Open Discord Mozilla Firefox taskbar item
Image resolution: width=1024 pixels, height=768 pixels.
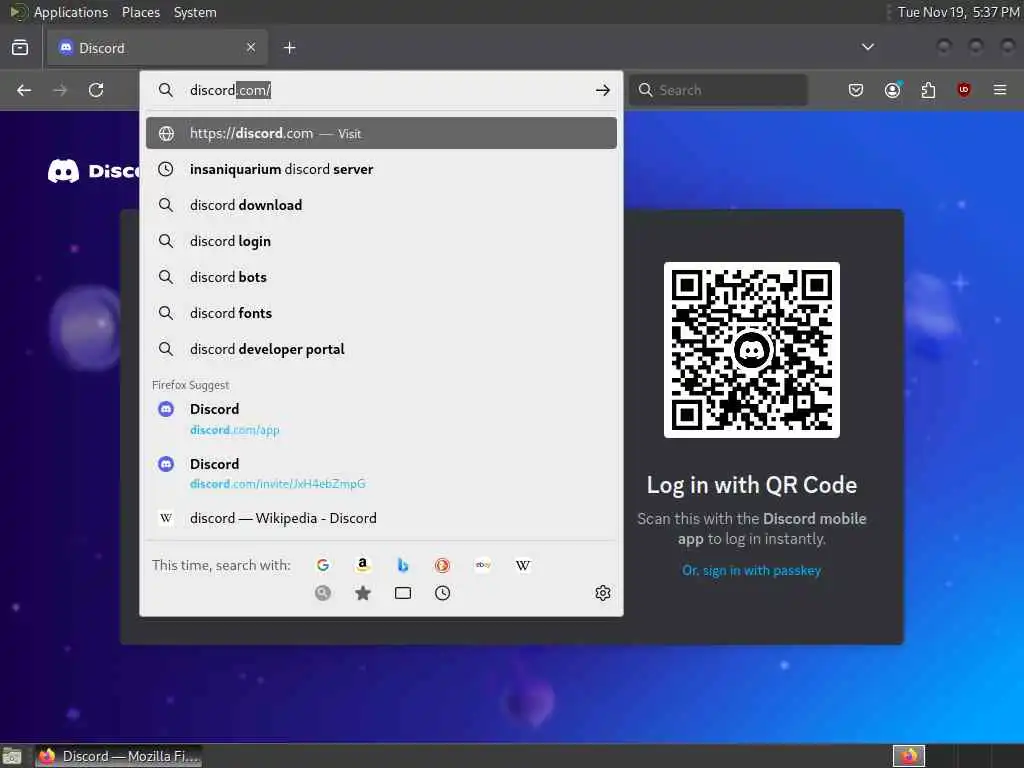[118, 756]
